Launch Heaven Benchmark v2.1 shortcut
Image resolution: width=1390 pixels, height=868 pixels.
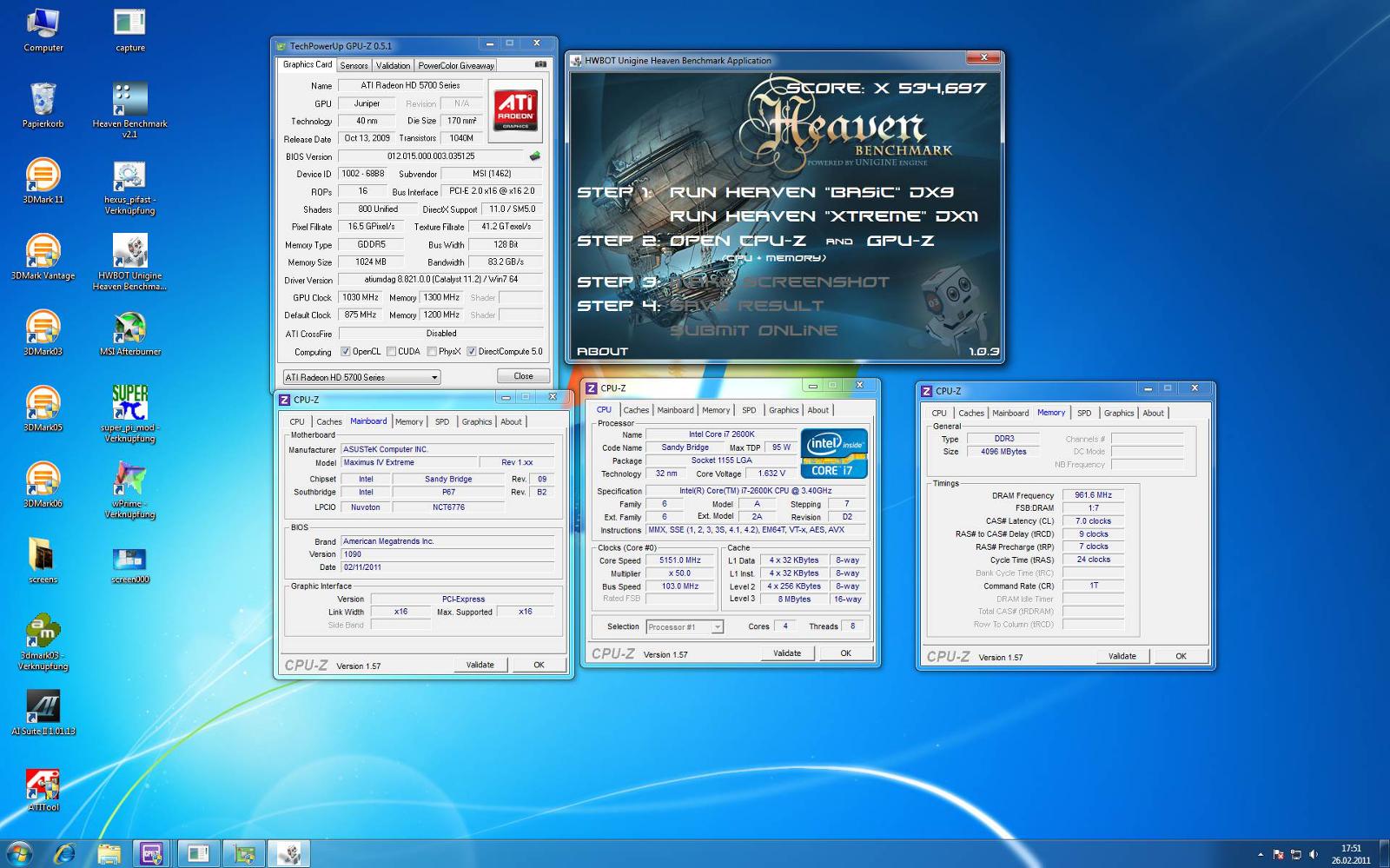[x=129, y=110]
